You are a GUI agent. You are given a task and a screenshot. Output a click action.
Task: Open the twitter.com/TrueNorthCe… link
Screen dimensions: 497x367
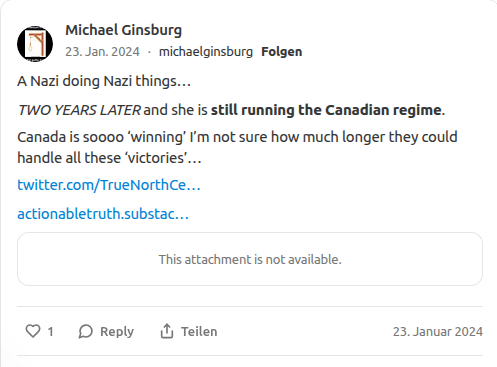(109, 185)
